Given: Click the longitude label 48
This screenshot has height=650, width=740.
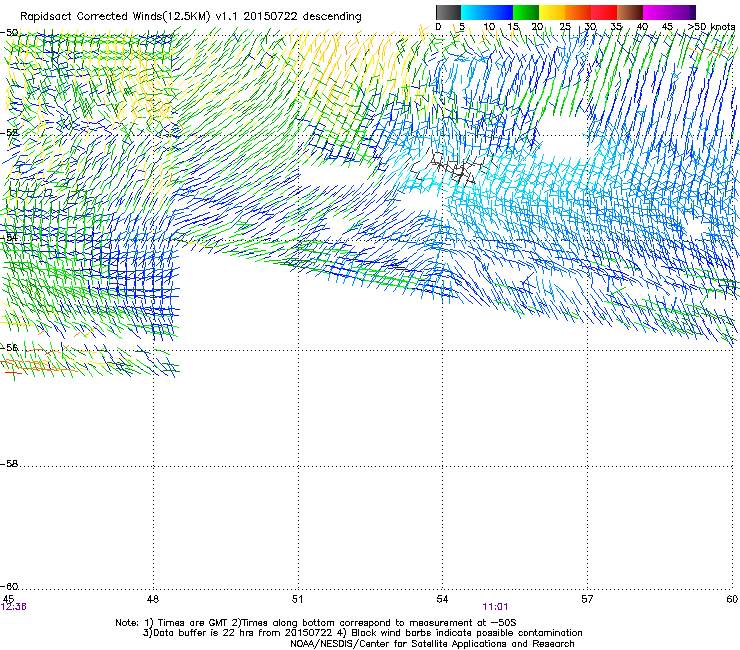Looking at the screenshot, I should pyautogui.click(x=153, y=599).
